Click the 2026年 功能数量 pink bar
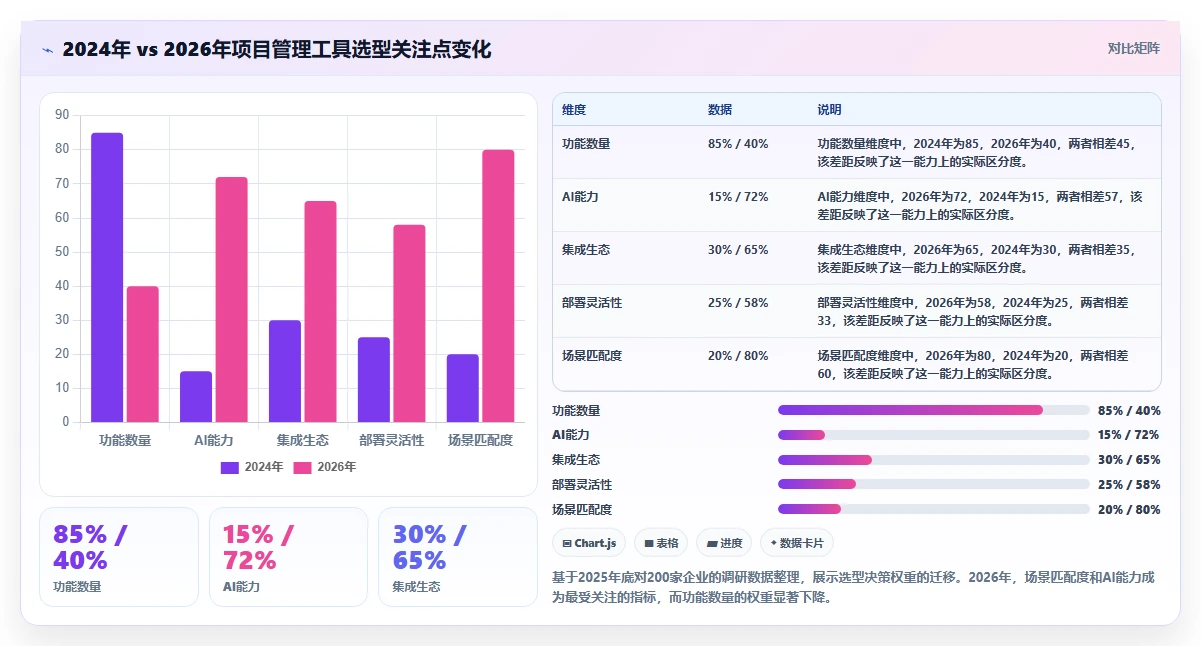This screenshot has height=646, width=1201. [x=143, y=354]
